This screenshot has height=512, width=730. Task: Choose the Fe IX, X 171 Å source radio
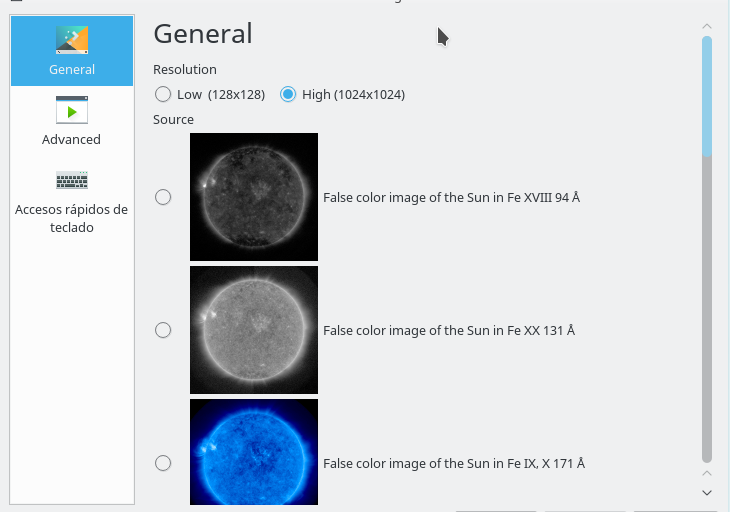[163, 463]
